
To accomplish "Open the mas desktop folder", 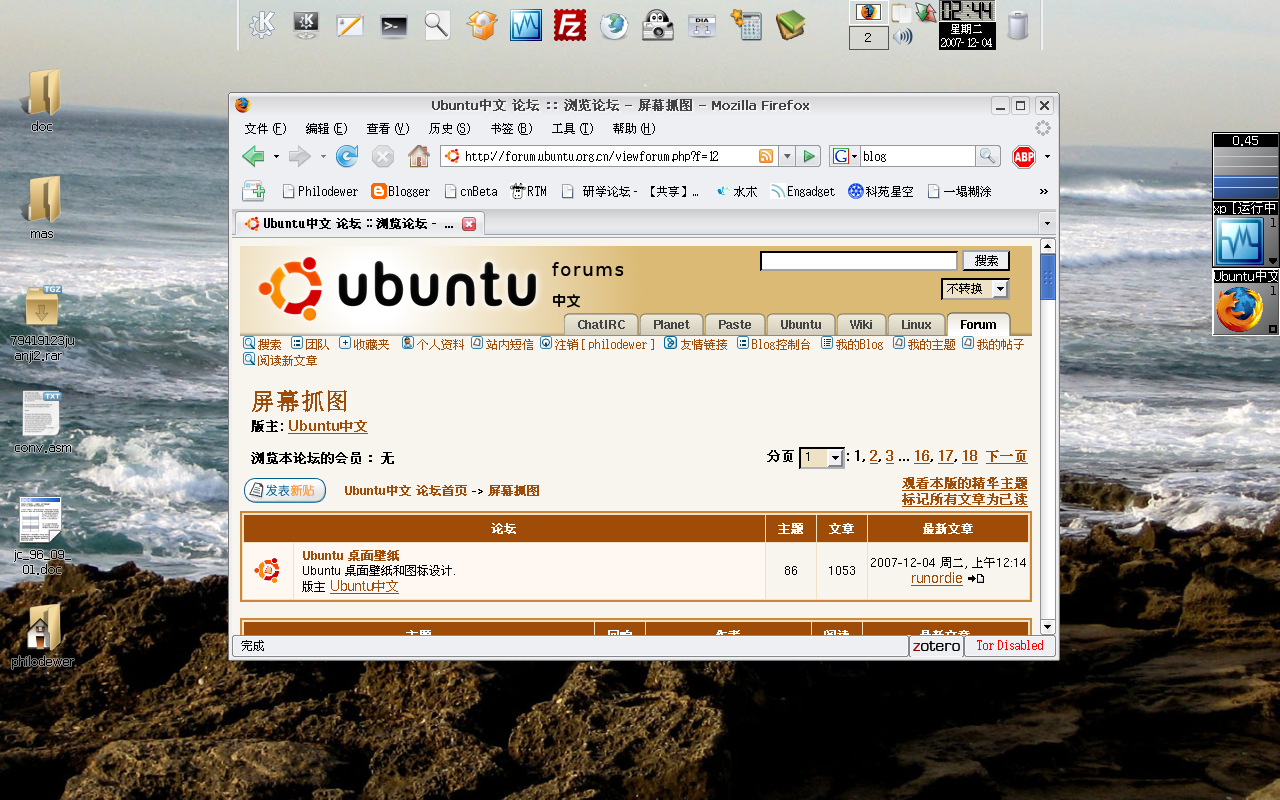I will click(42, 208).
